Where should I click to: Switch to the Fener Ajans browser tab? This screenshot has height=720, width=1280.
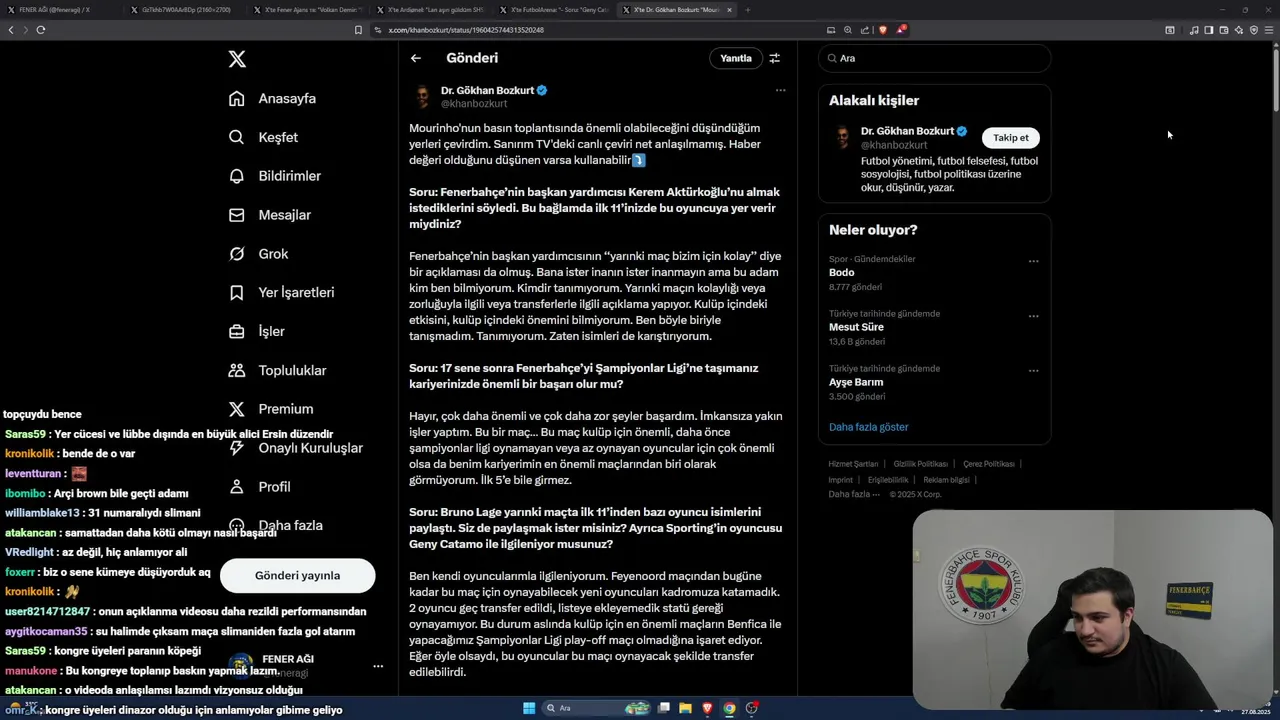(x=309, y=10)
